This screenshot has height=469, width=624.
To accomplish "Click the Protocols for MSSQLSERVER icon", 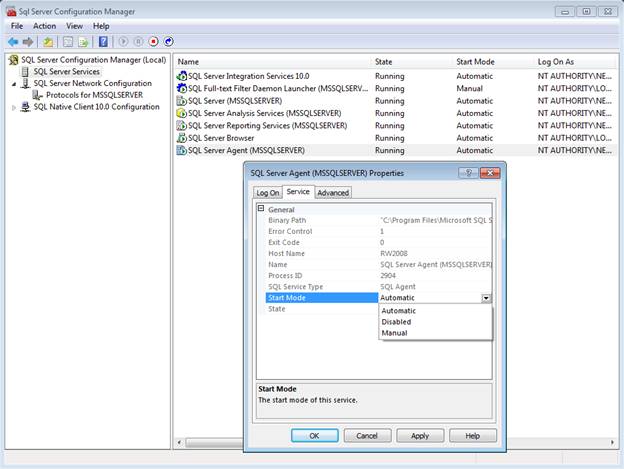I will 37,95.
